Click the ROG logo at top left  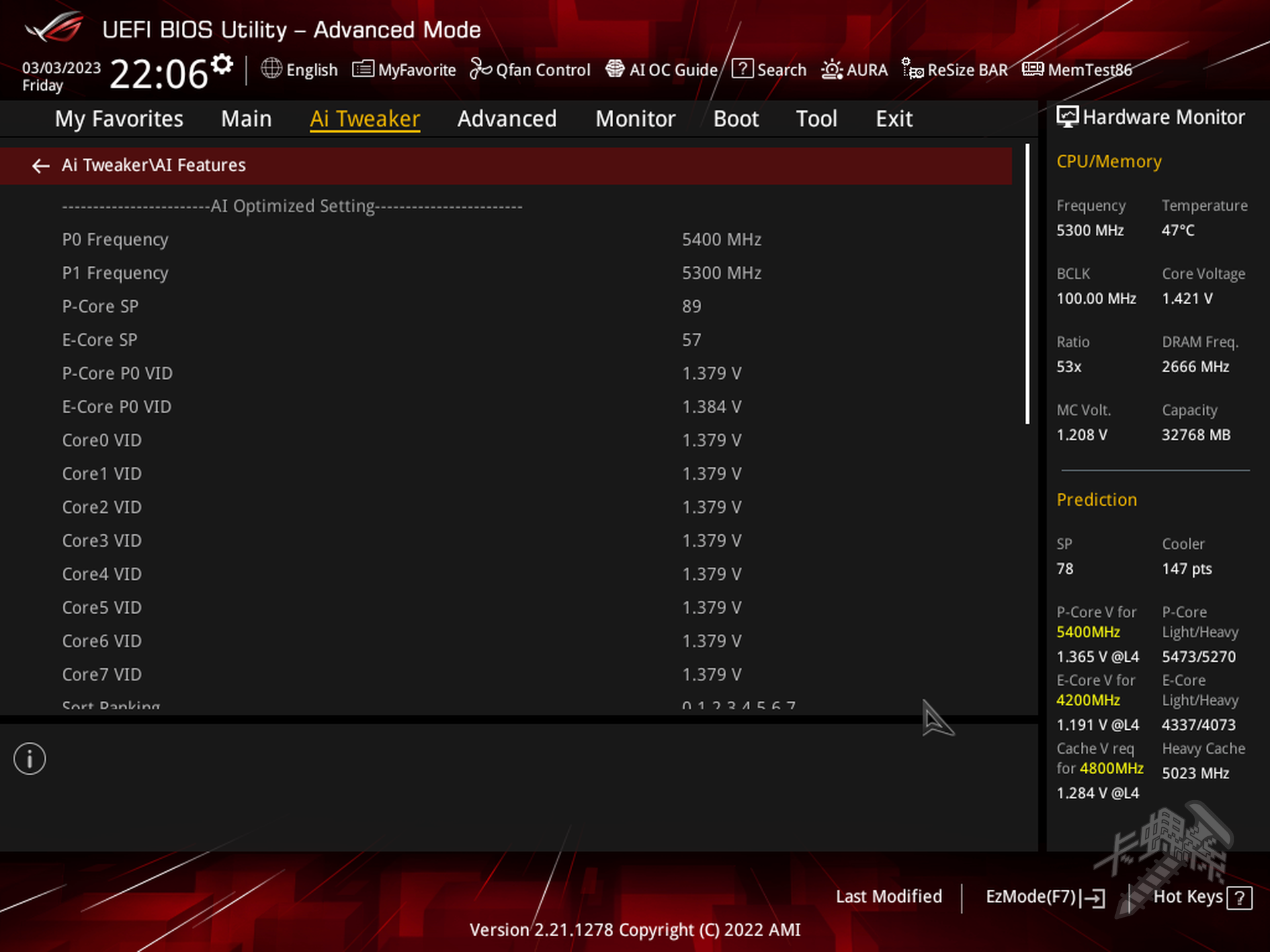[54, 28]
